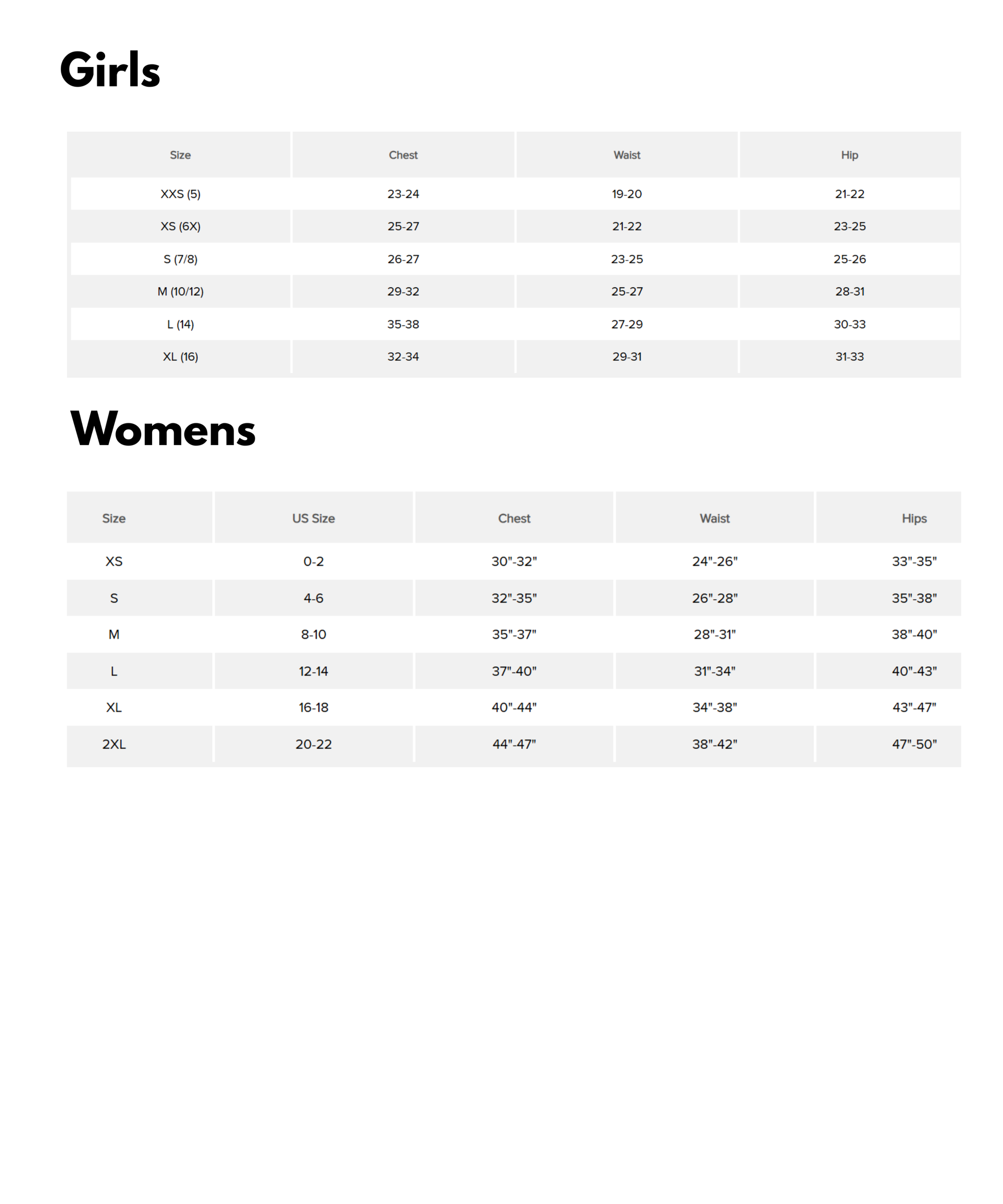The height and width of the screenshot is (1204, 1003).
Task: Click the L (14) chest value 35-38
Action: tap(403, 324)
